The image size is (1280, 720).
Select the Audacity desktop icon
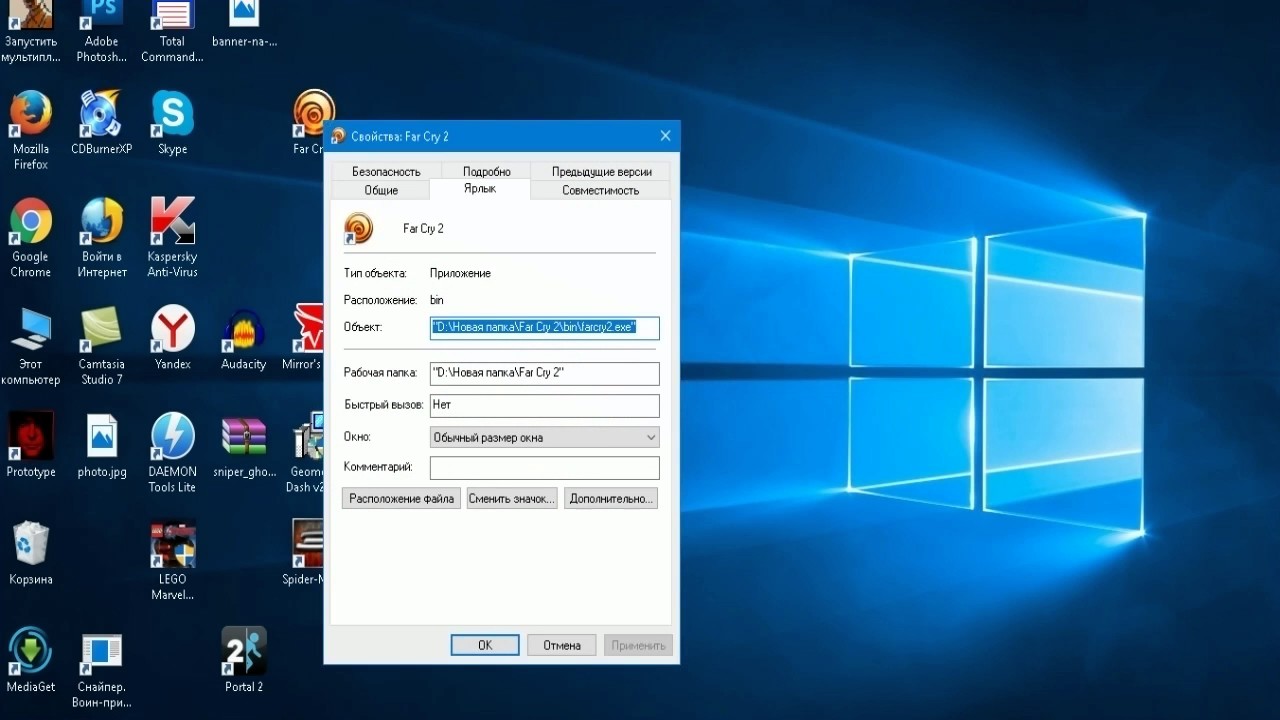click(244, 338)
